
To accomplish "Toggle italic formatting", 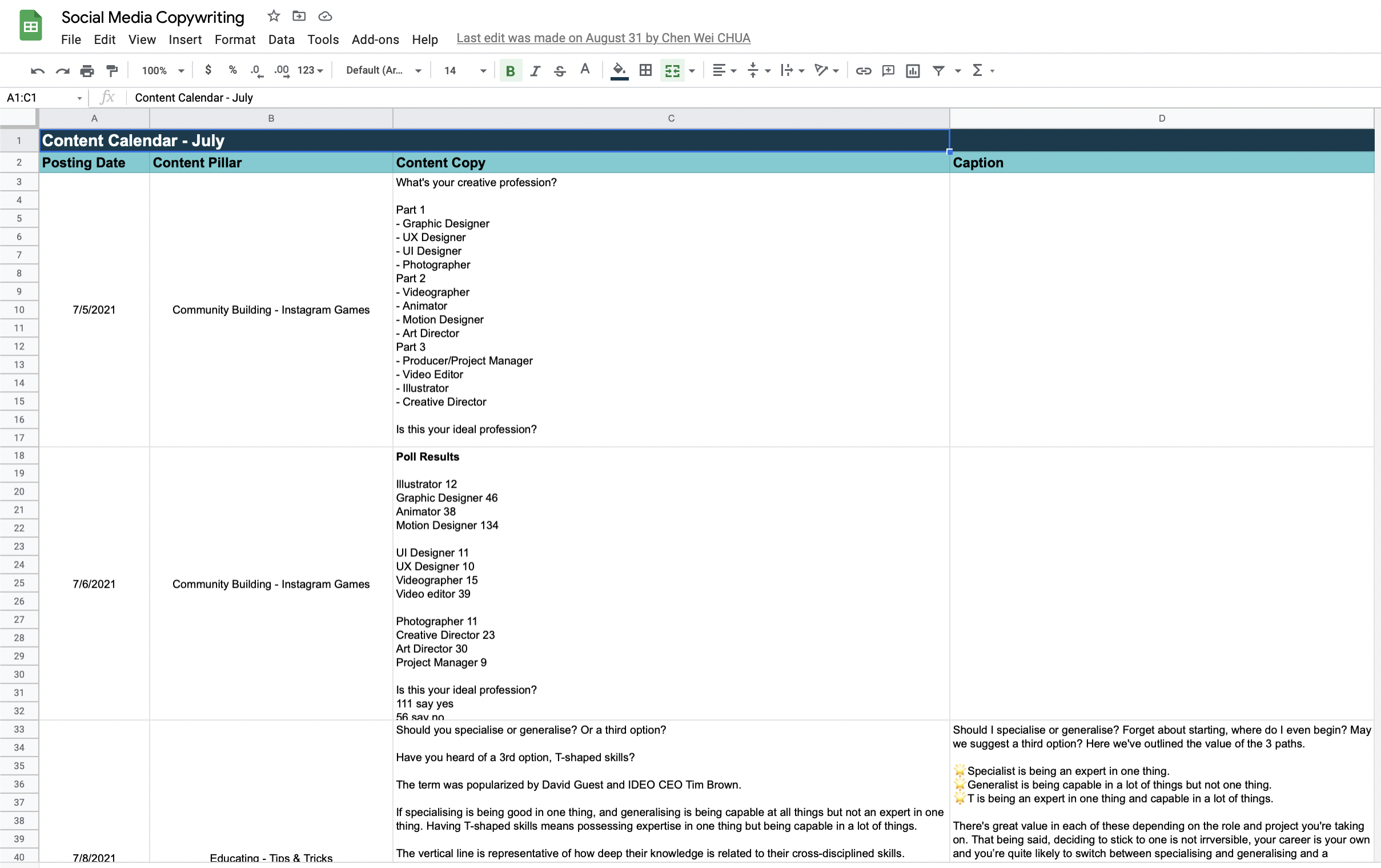I will pyautogui.click(x=535, y=70).
